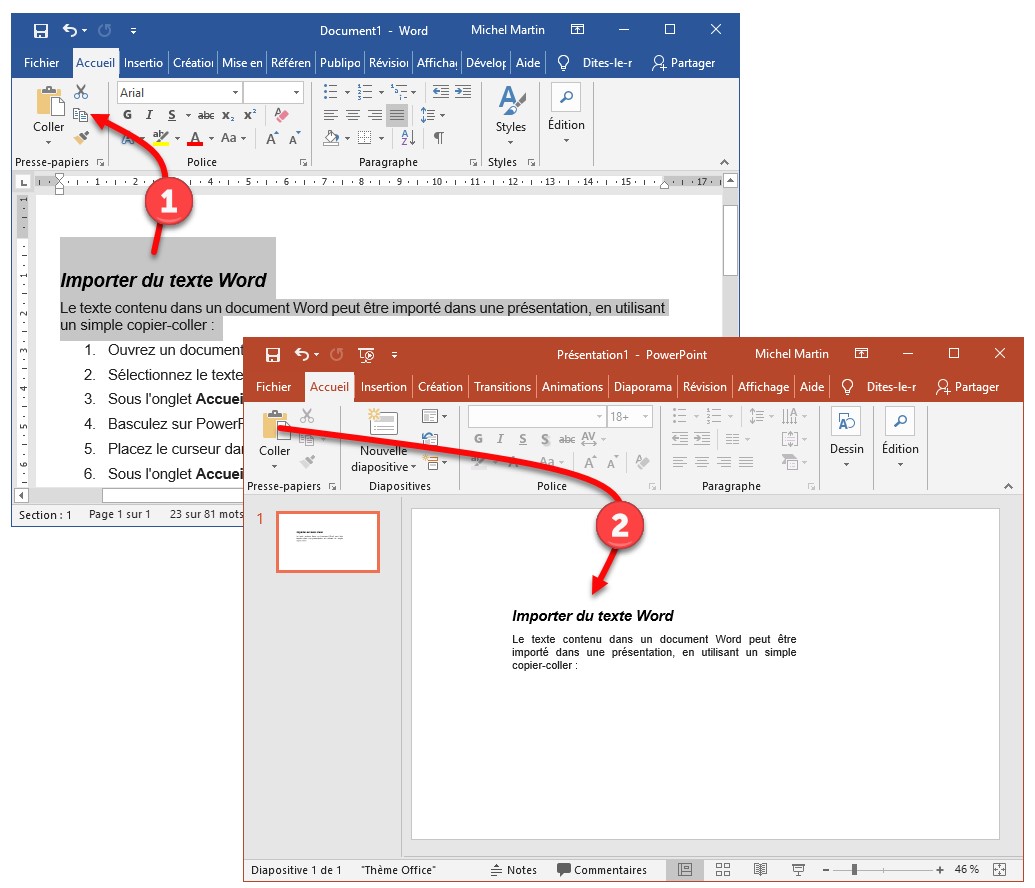Click Partager in the PowerPoint ribbon

coord(967,387)
